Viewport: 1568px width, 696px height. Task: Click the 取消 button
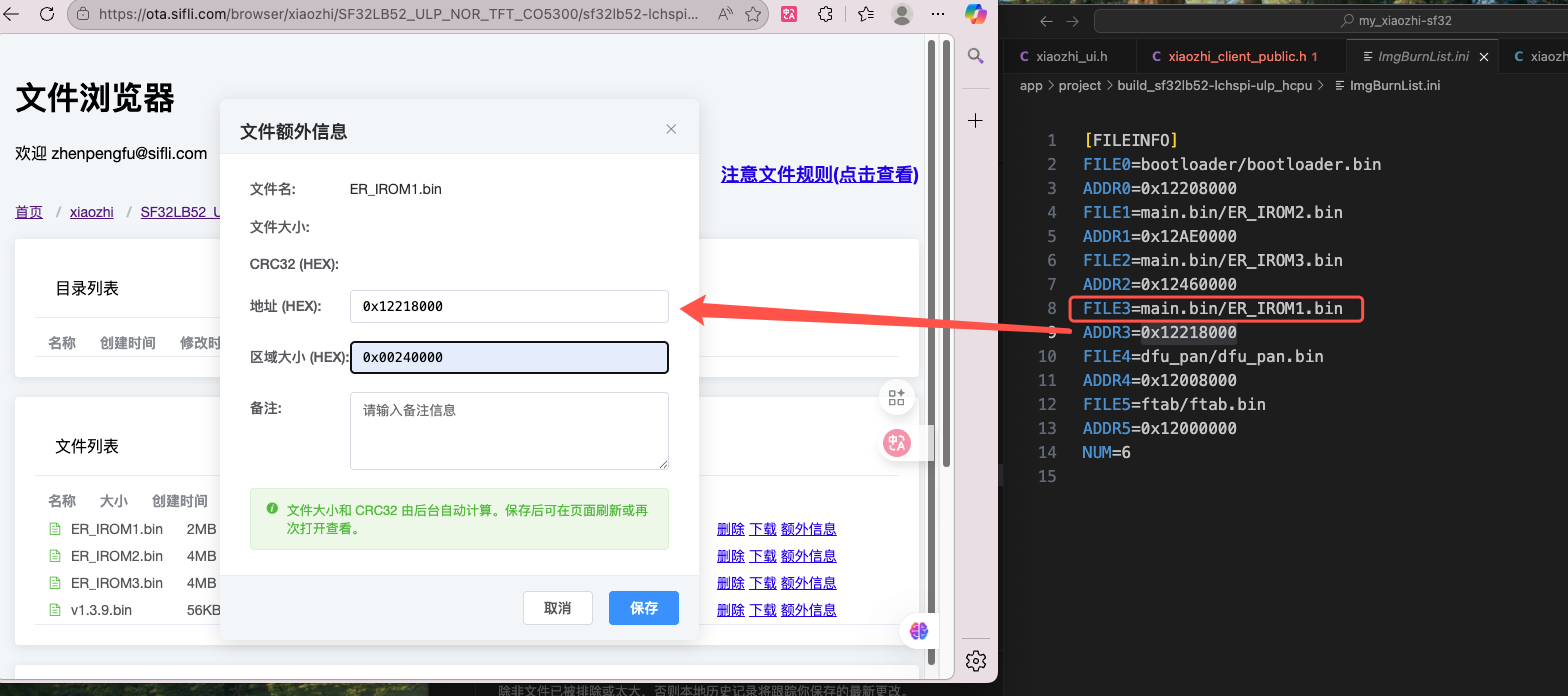[557, 608]
